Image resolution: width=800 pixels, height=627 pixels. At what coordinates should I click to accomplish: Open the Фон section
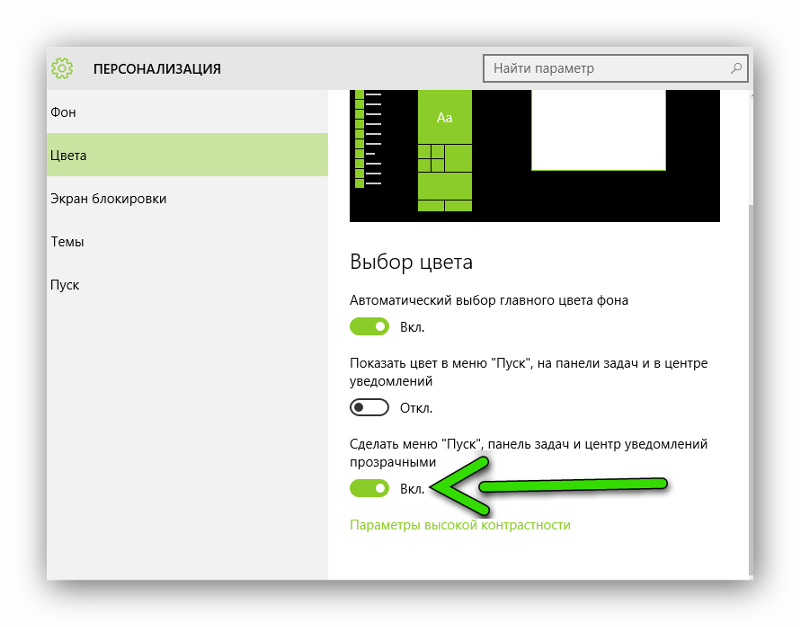187,112
